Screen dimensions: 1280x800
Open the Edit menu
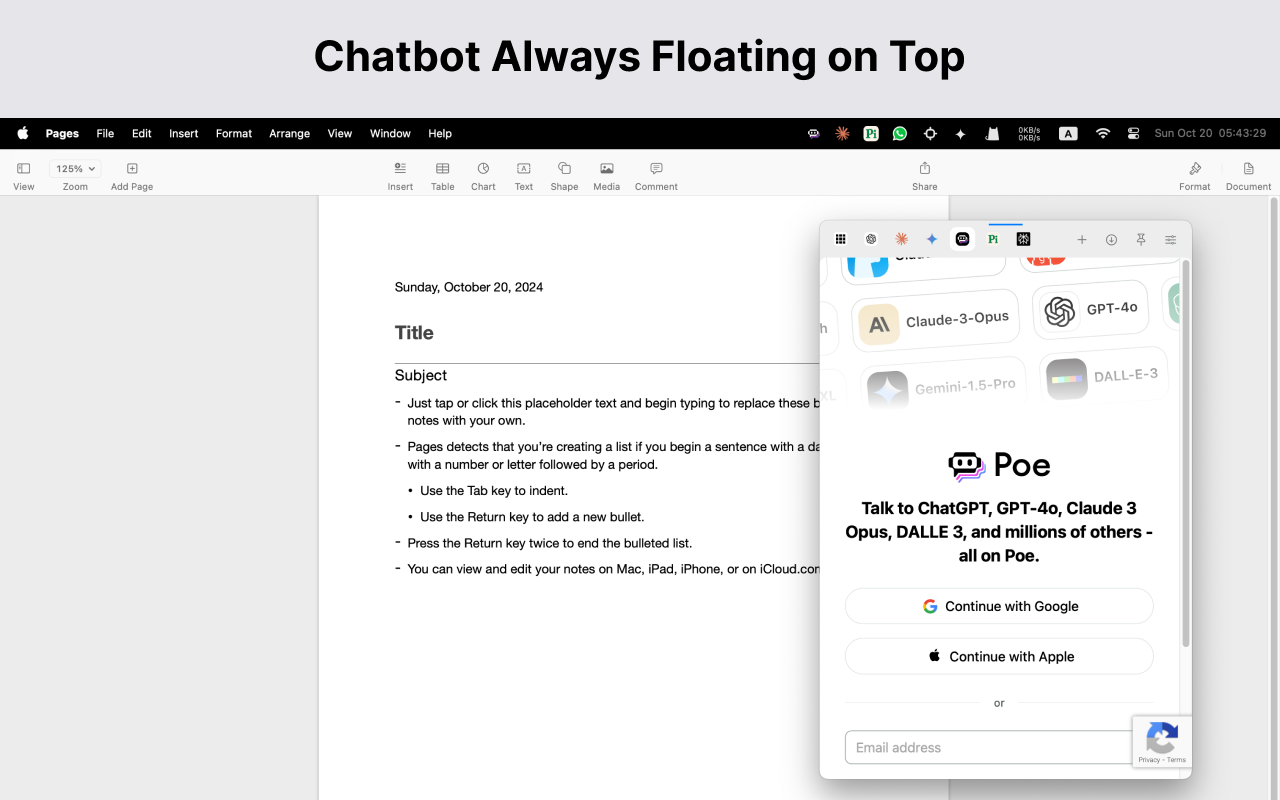click(x=142, y=133)
